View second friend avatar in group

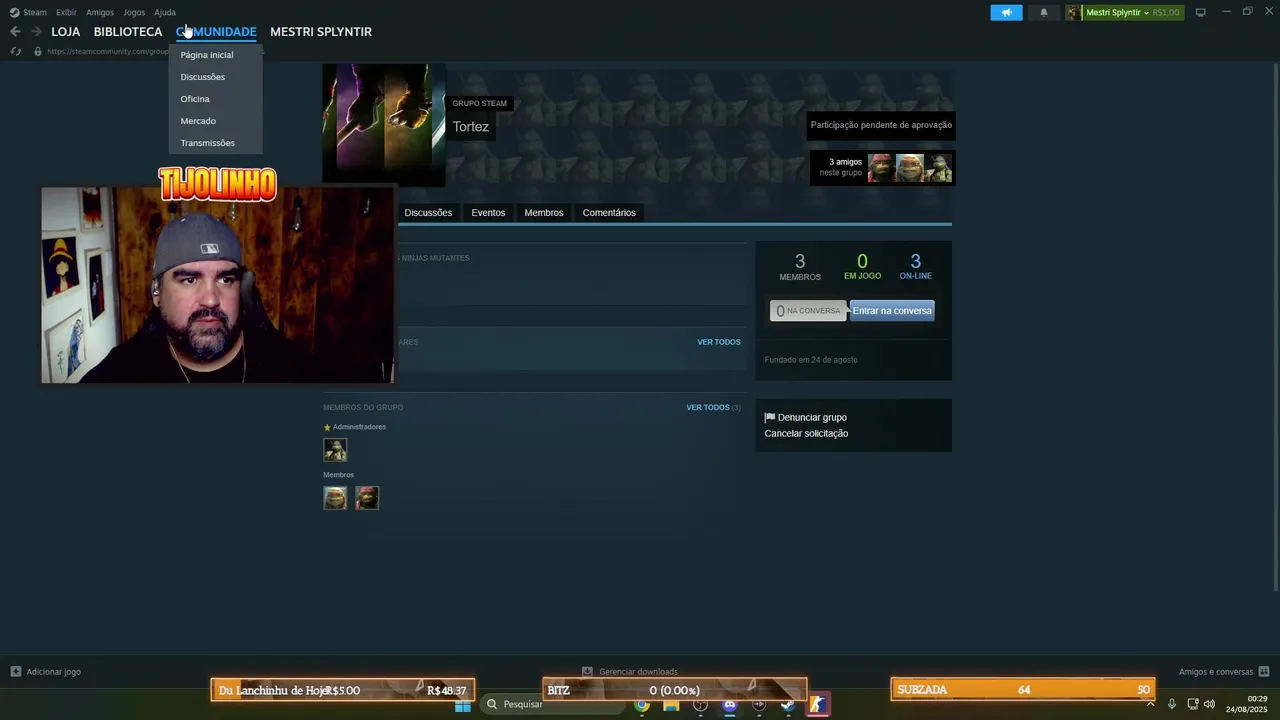point(909,168)
